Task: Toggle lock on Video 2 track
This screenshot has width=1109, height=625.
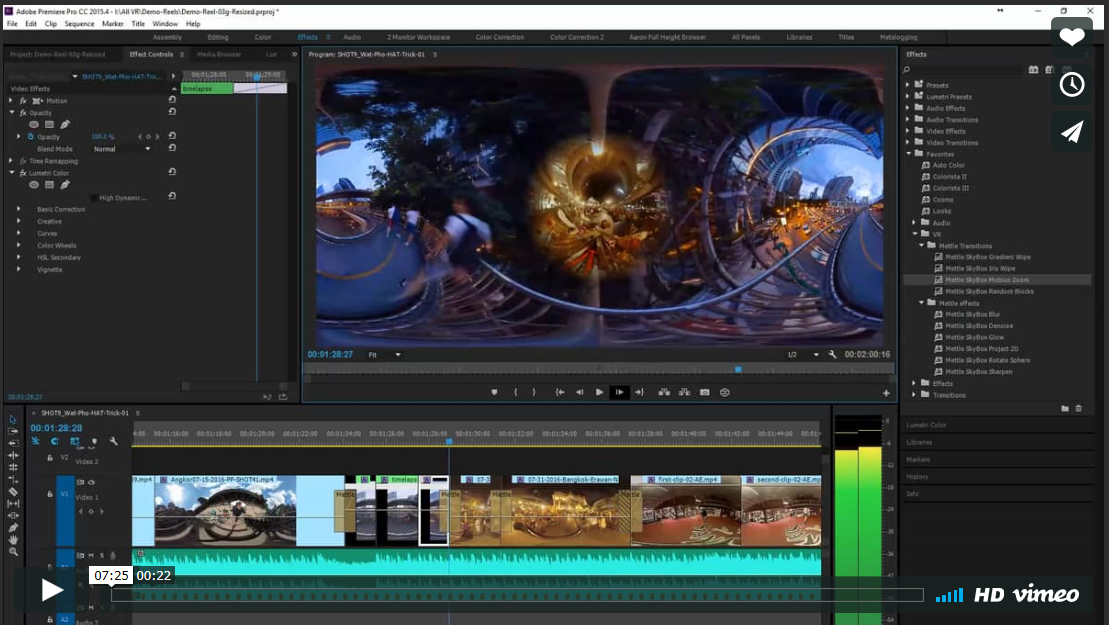Action: coord(50,458)
